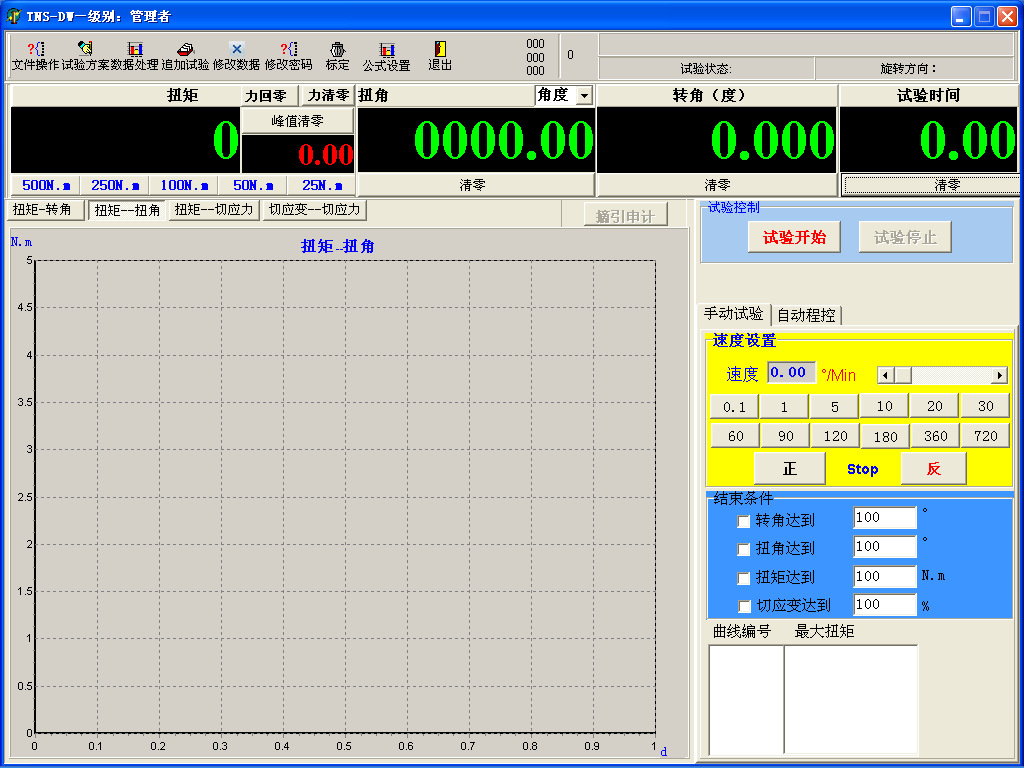Open 修改密码 (Change Password) tool
Viewport: 1024px width, 768px height.
coord(288,56)
